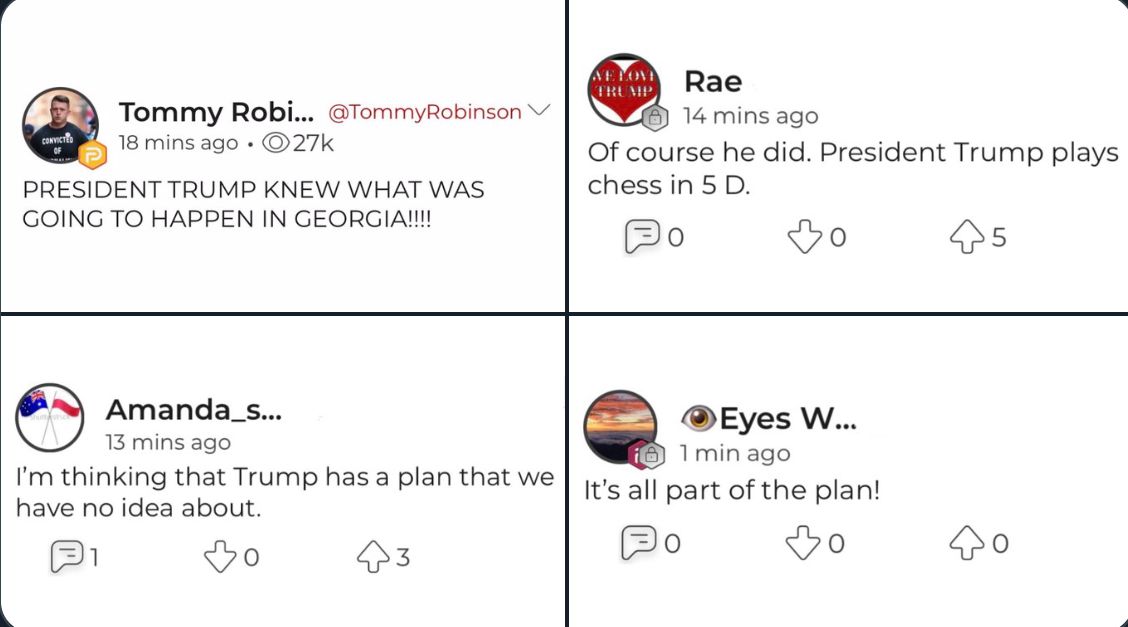The height and width of the screenshot is (627, 1128).
Task: Upvote the "It's all part of the plan!" reply
Action: [x=966, y=542]
